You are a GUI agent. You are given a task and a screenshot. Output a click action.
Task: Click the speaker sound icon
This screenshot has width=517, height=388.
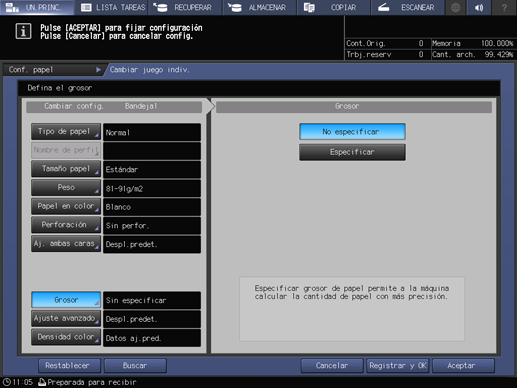point(479,7)
